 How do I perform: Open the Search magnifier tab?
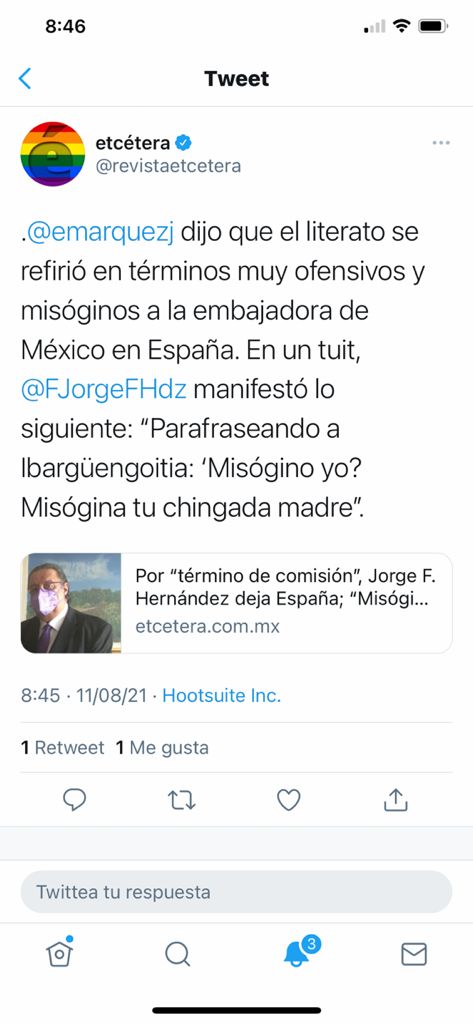pyautogui.click(x=177, y=954)
